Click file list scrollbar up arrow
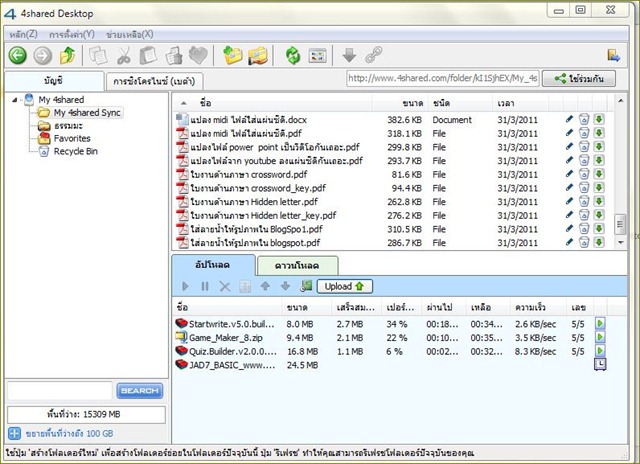 [620, 100]
